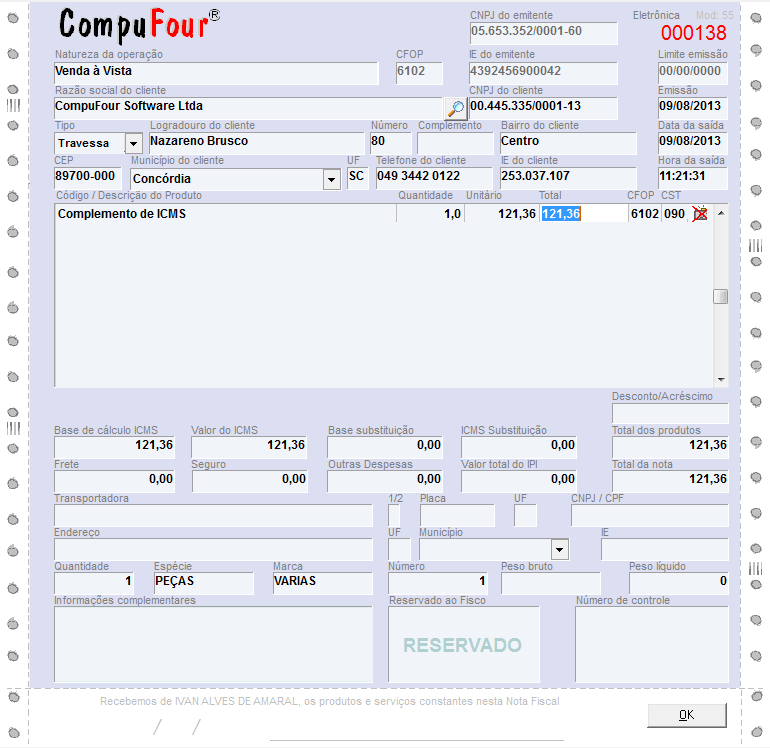Click the Complemento de ICMS product description
Image resolution: width=770 pixels, height=748 pixels.
coord(123,213)
